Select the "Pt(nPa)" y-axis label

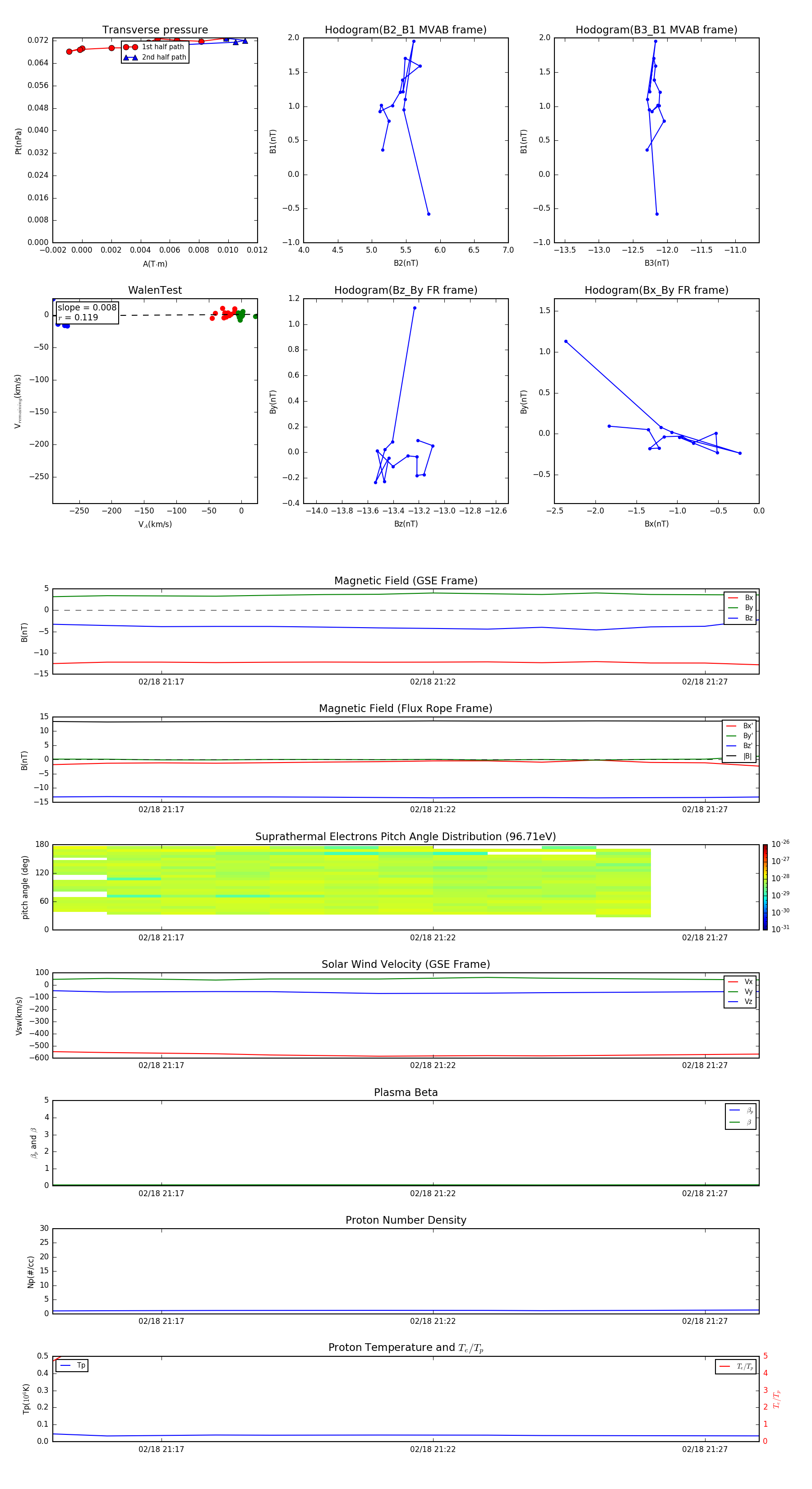click(18, 141)
